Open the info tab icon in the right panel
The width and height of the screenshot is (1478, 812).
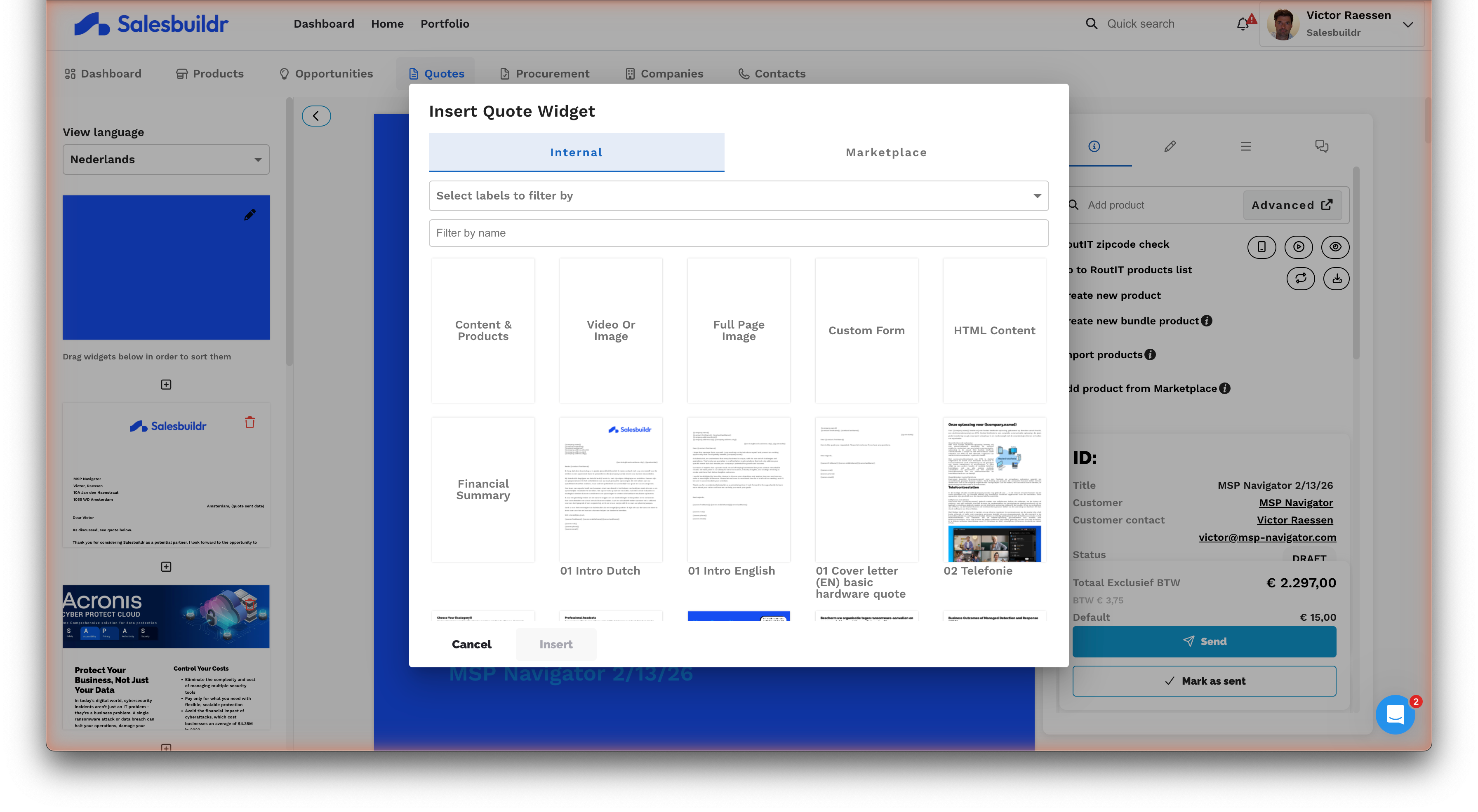(1094, 146)
